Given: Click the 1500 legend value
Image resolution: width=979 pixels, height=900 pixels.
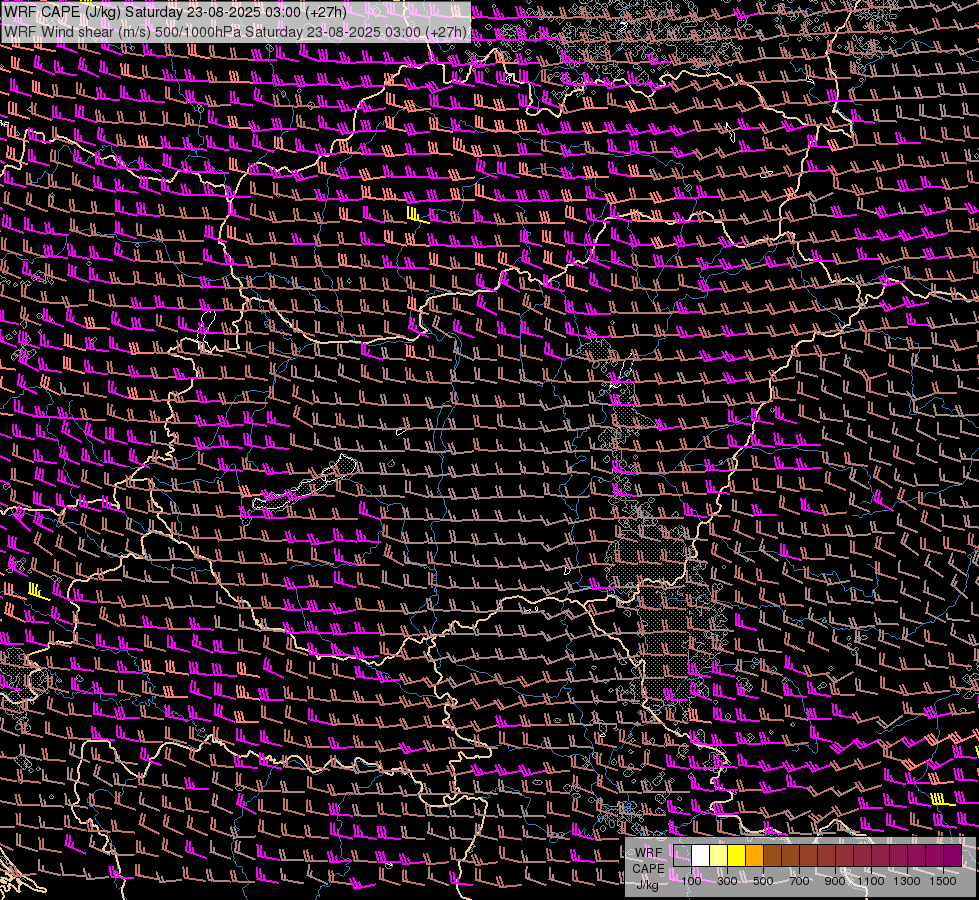Looking at the screenshot, I should point(943,881).
